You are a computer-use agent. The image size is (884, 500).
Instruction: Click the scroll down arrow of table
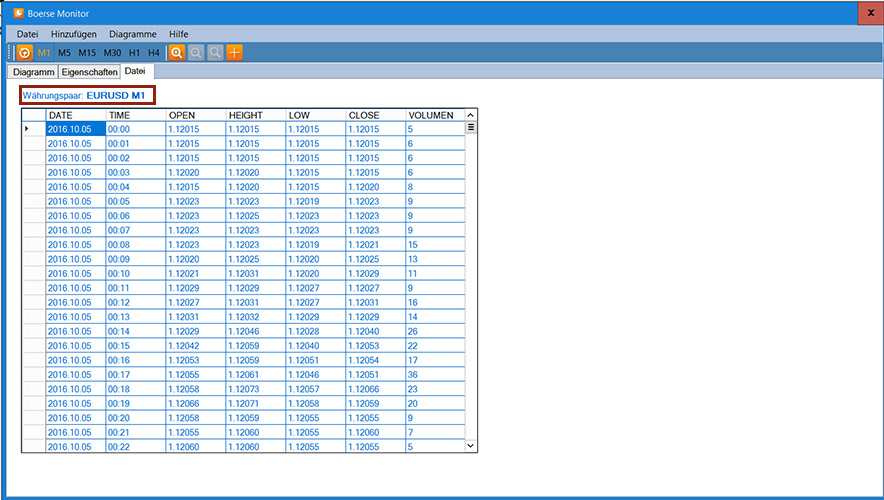tap(472, 446)
